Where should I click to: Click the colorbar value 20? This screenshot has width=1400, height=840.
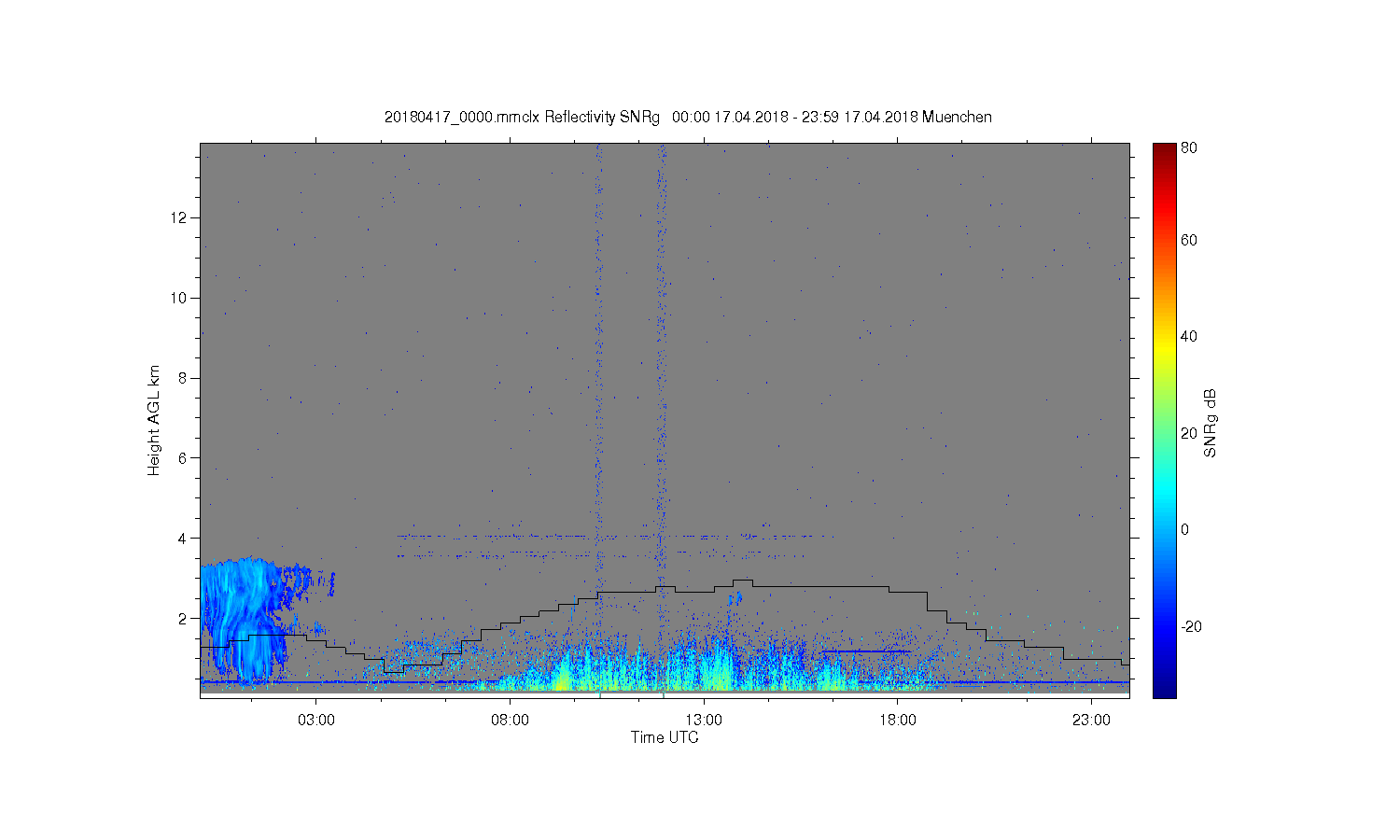(1189, 433)
